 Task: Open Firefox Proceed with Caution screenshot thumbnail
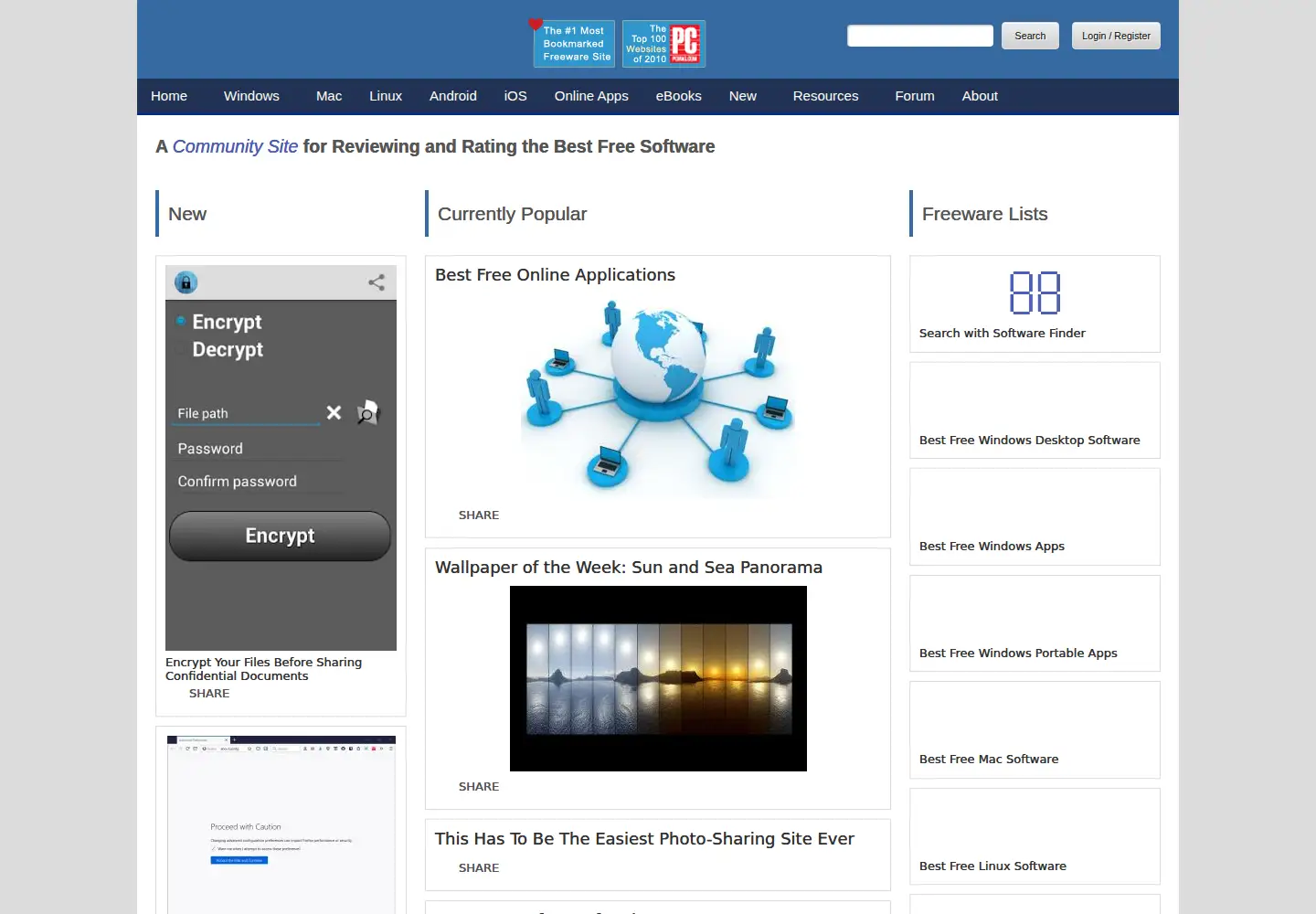(x=281, y=823)
